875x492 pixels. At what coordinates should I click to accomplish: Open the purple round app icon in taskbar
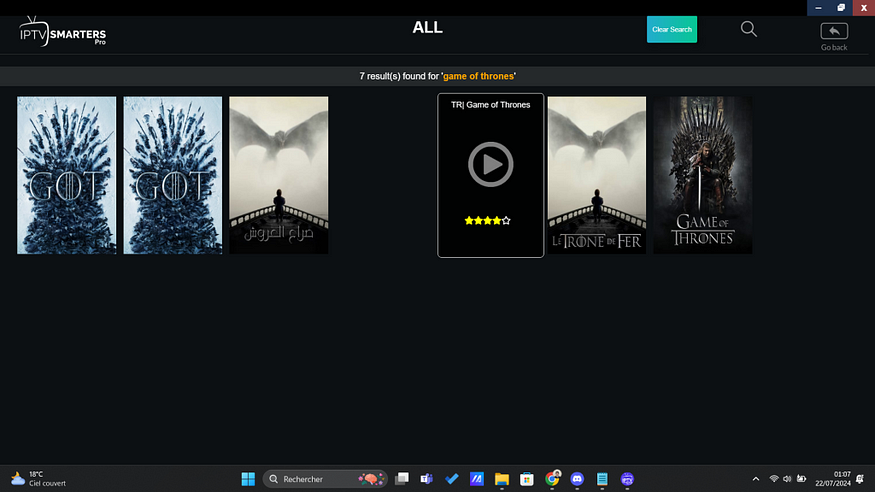[627, 479]
